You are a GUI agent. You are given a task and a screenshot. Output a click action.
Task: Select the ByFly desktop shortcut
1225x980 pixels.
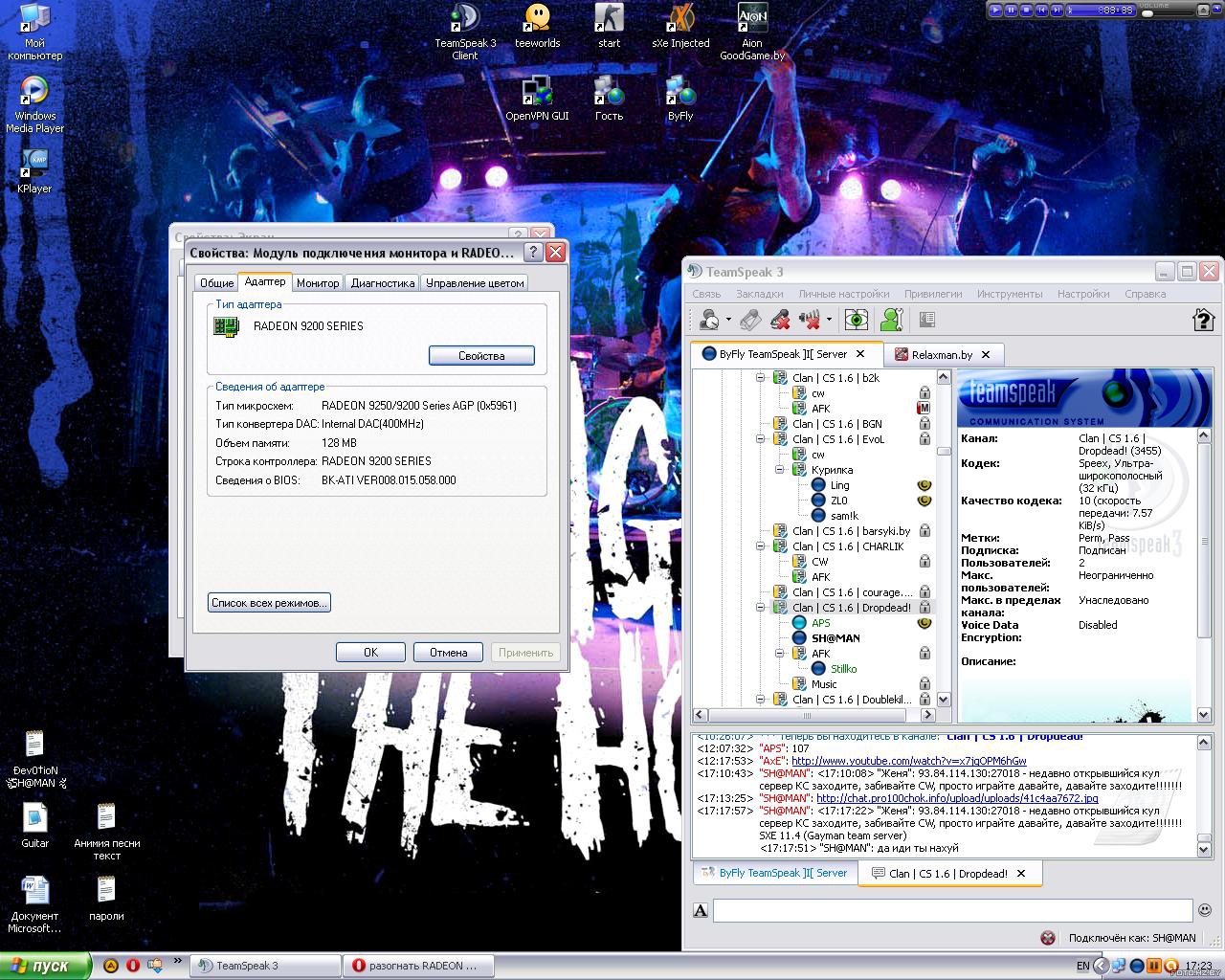[680, 99]
